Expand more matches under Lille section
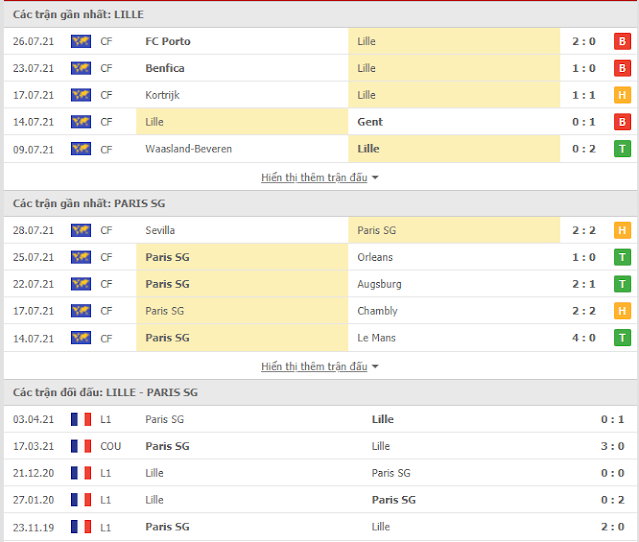 pos(314,178)
